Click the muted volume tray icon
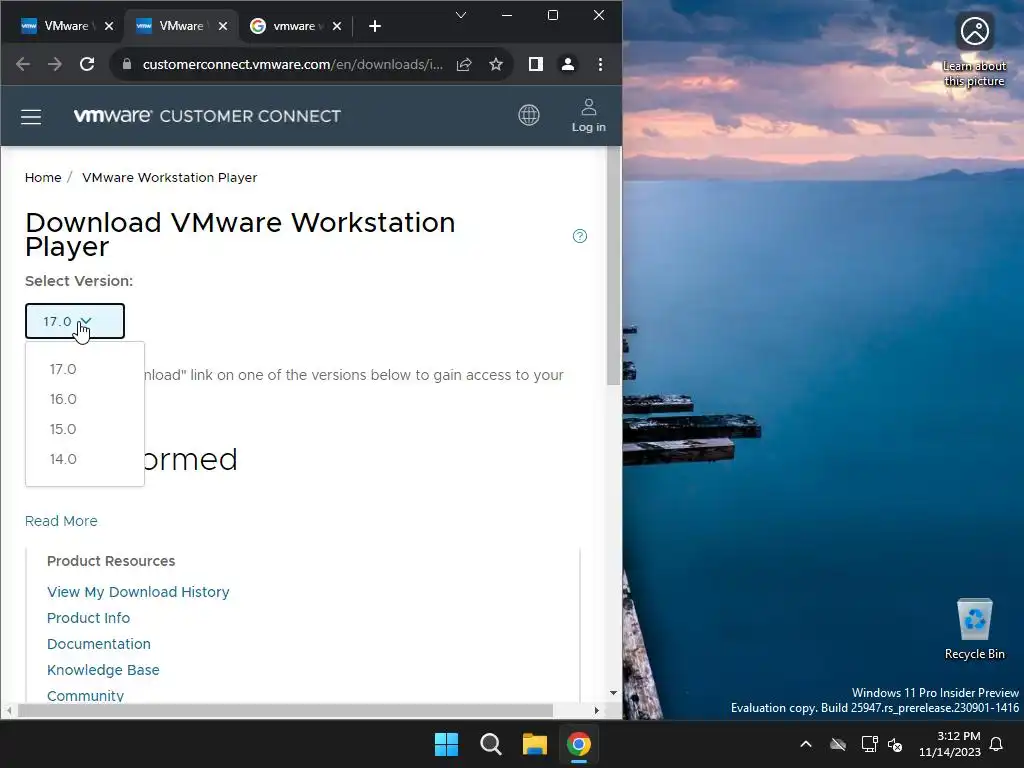 tap(895, 744)
